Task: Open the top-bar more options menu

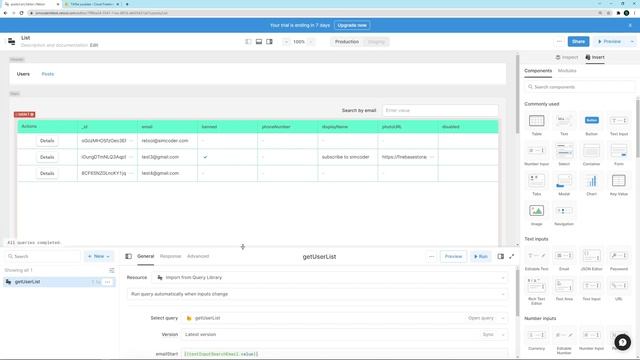Action: tap(559, 42)
